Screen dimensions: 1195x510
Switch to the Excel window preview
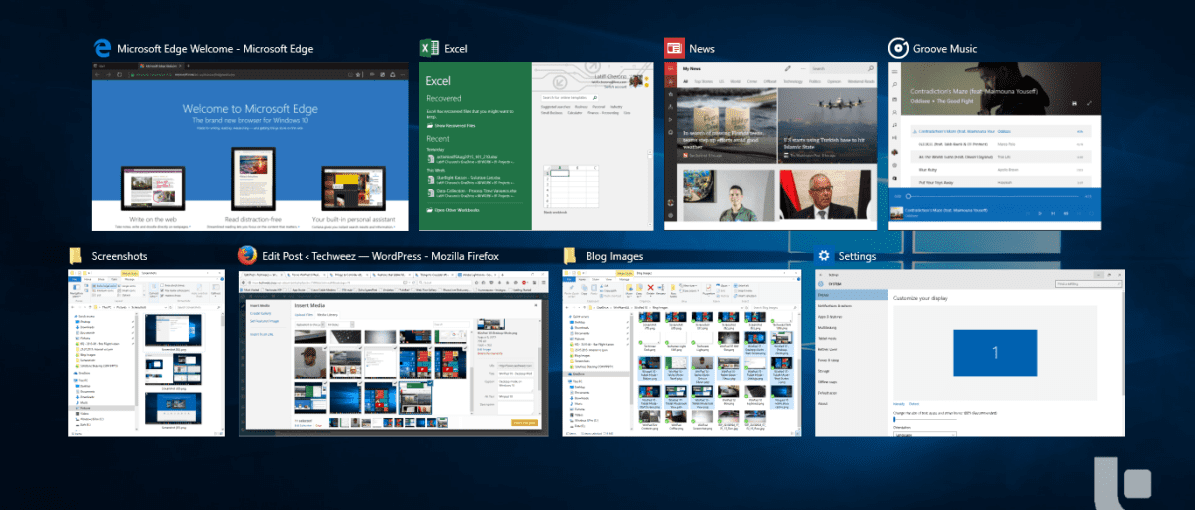537,146
